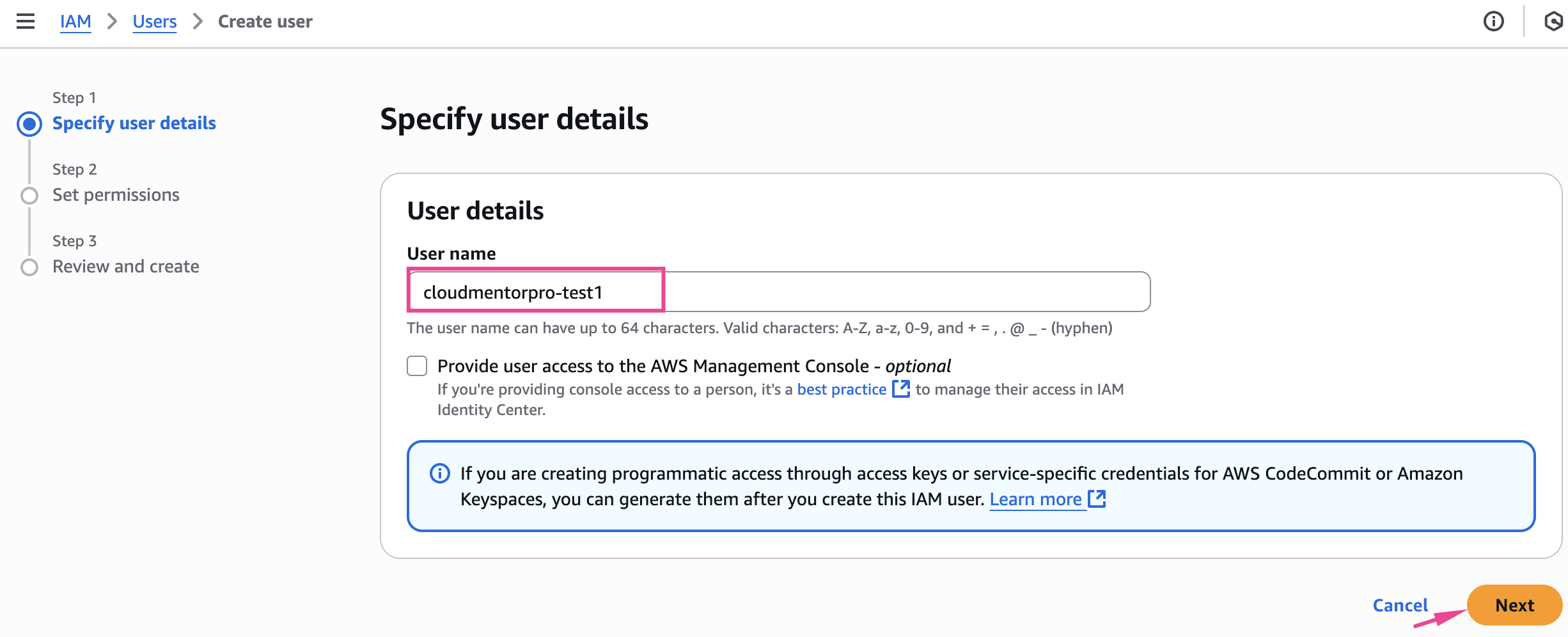The width and height of the screenshot is (1568, 637).
Task: Open the Learn more link
Action: (x=1035, y=499)
